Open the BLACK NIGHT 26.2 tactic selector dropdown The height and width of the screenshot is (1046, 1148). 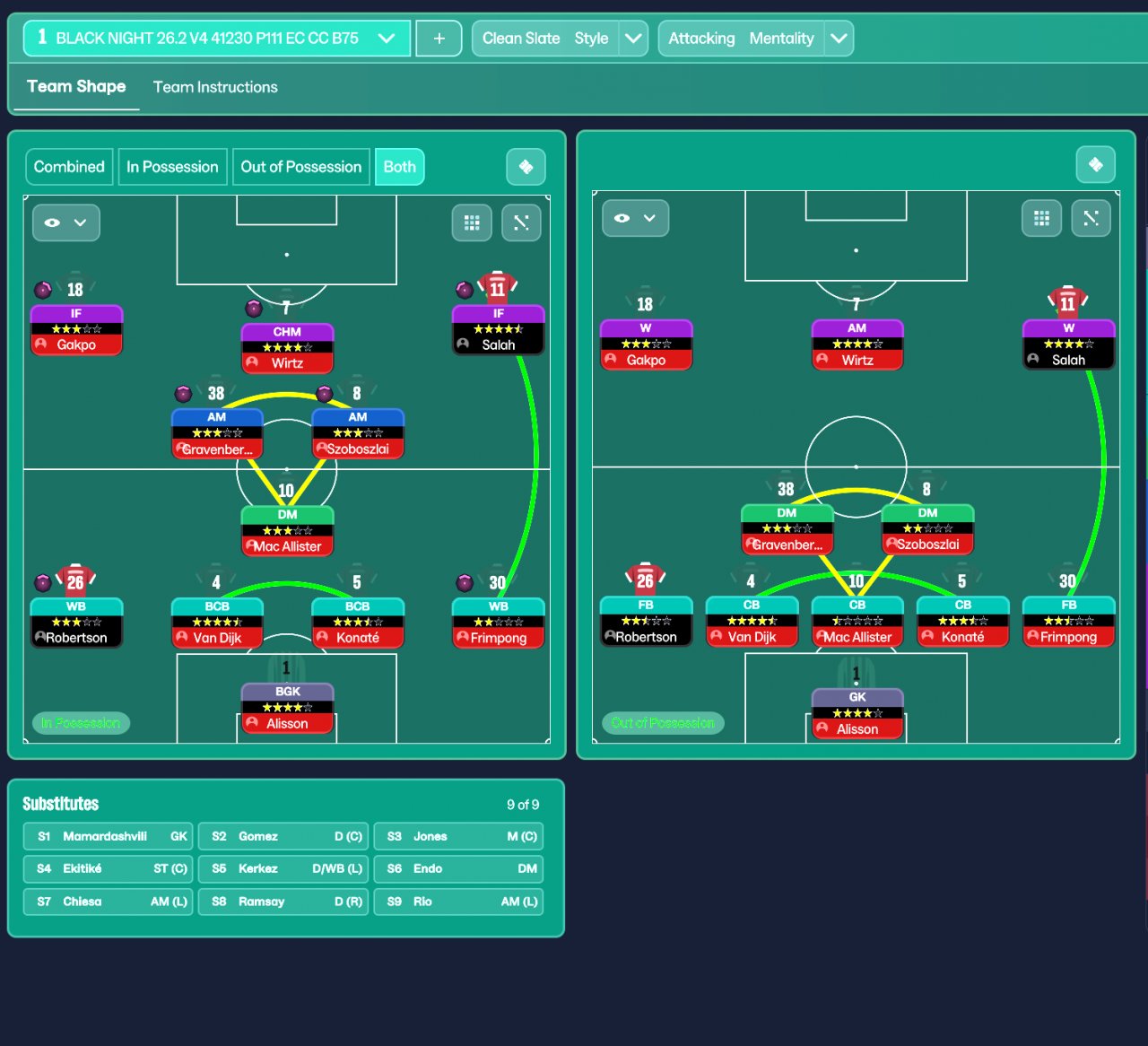click(x=217, y=39)
